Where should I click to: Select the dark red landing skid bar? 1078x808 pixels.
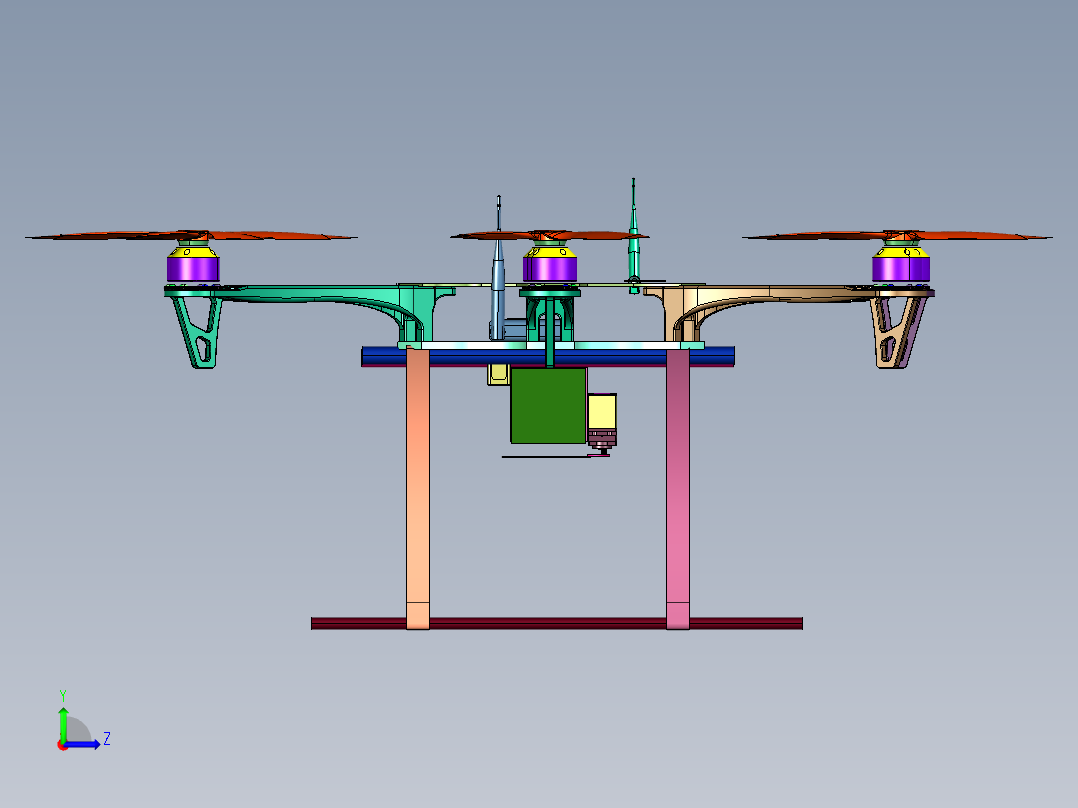point(557,623)
